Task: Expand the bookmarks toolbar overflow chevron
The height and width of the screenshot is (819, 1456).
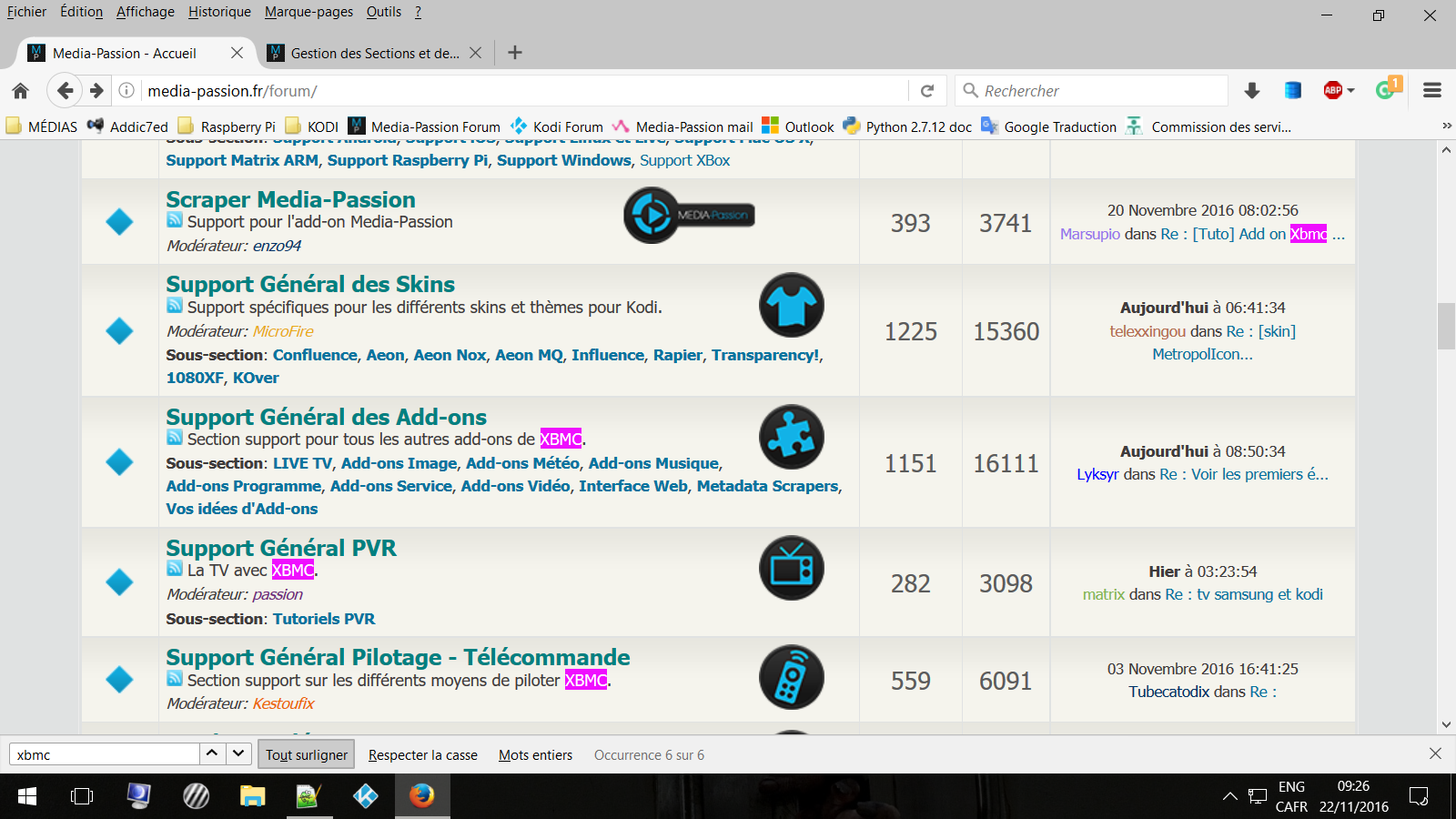Action: (x=1446, y=126)
